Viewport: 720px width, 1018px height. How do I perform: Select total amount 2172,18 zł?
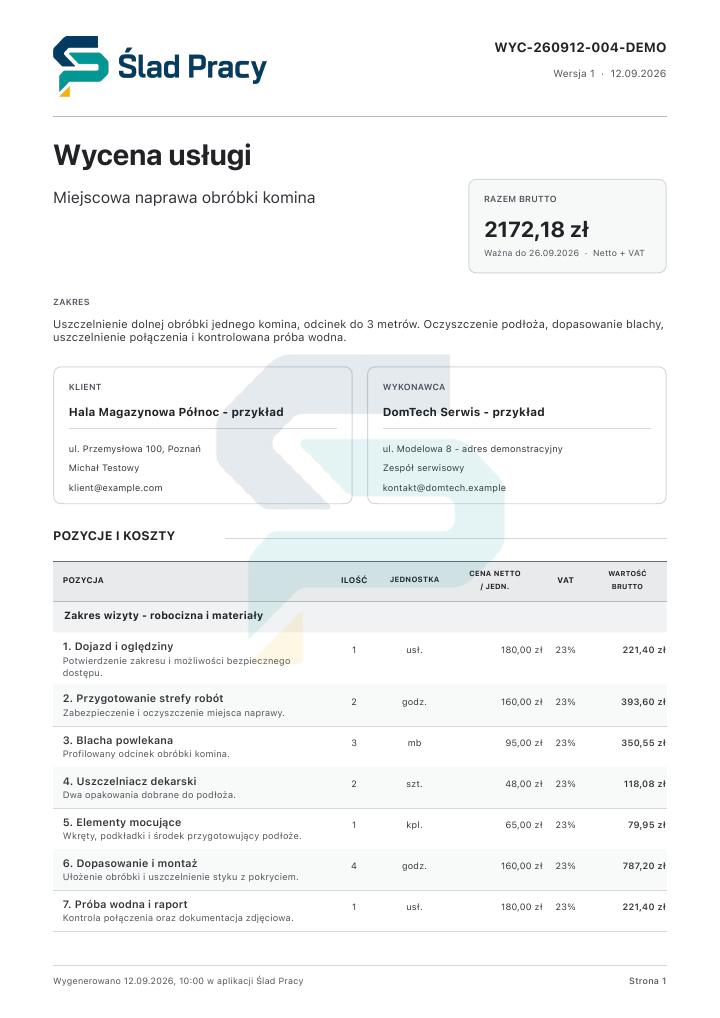point(536,229)
